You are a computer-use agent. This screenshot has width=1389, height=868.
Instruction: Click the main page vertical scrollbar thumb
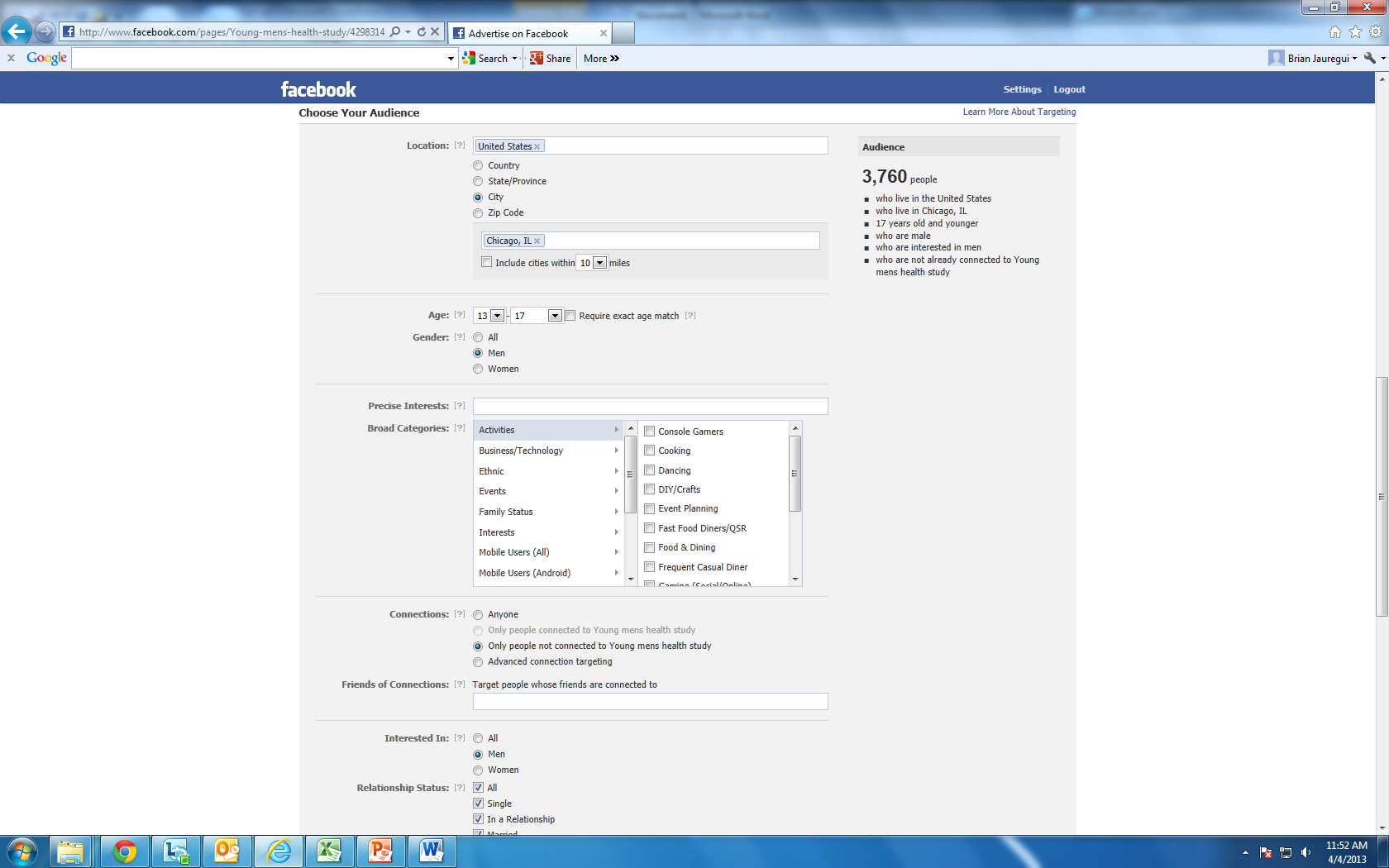pos(1382,496)
